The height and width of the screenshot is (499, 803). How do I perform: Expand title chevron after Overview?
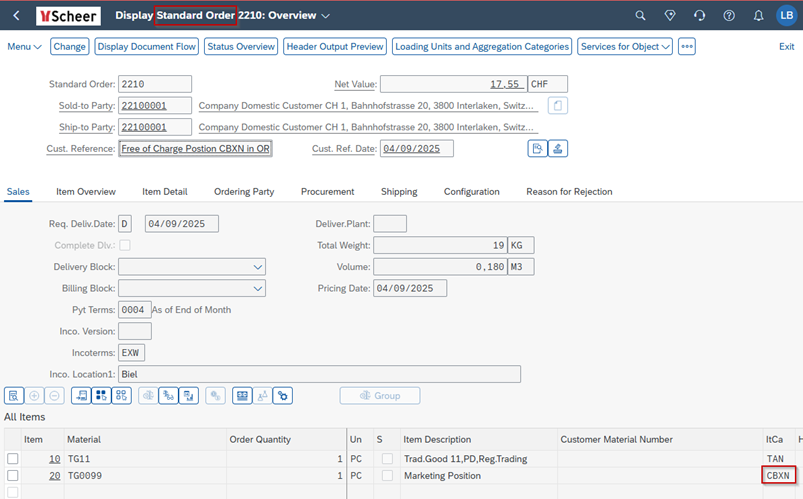click(325, 16)
